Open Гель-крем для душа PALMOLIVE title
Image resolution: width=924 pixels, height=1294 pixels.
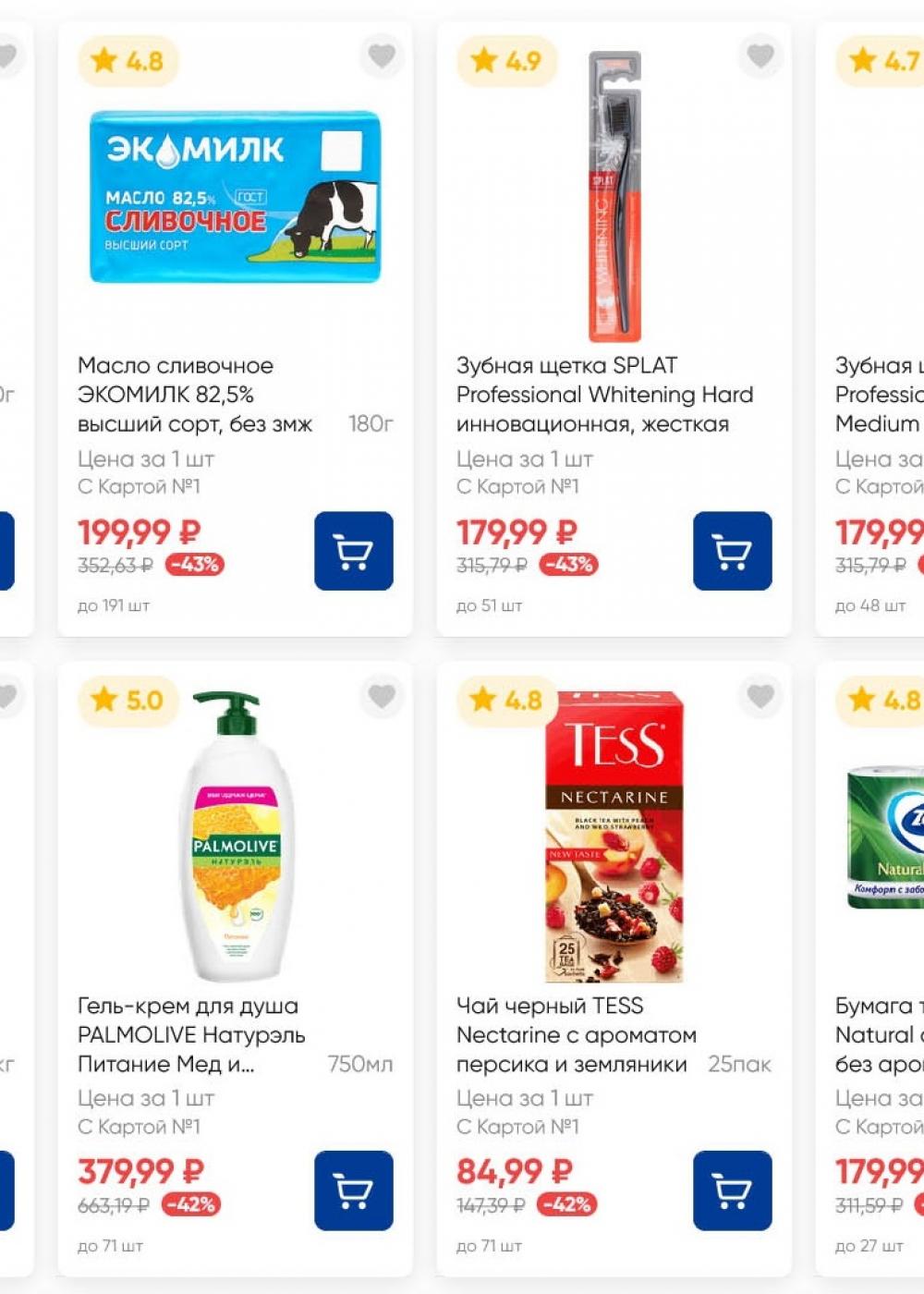(190, 1034)
